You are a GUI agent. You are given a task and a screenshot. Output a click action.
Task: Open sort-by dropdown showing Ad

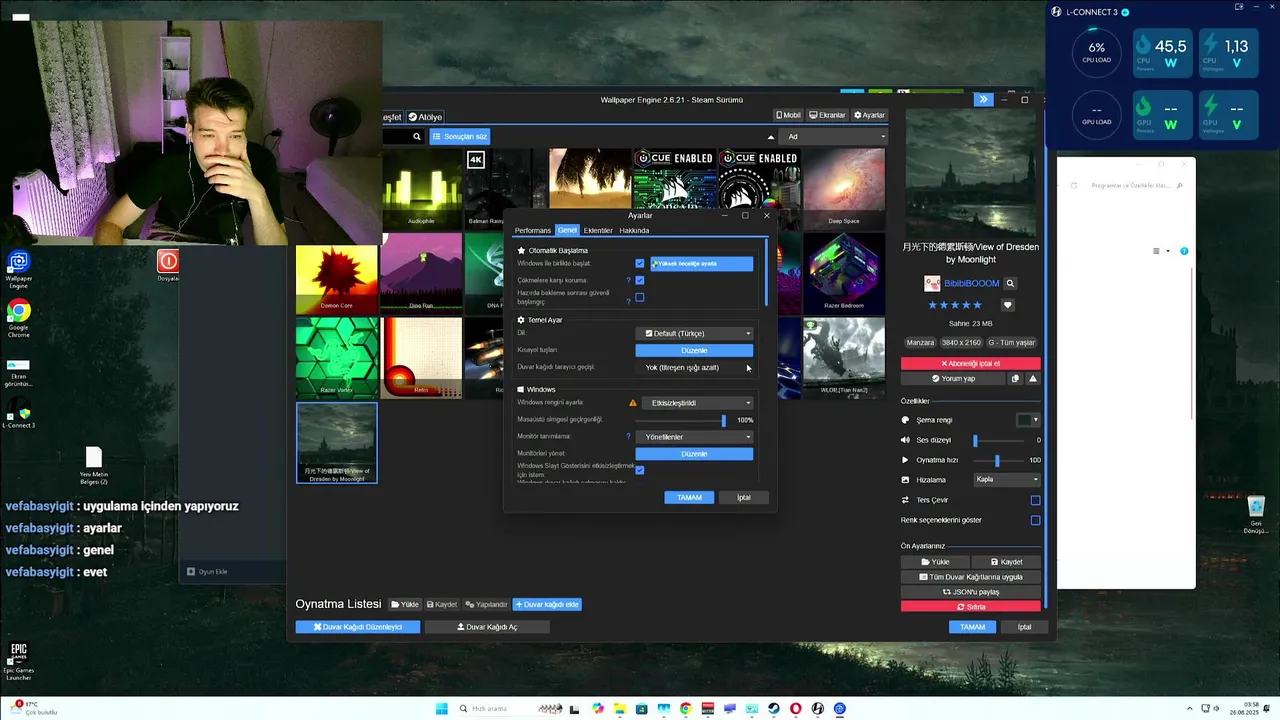pos(833,137)
